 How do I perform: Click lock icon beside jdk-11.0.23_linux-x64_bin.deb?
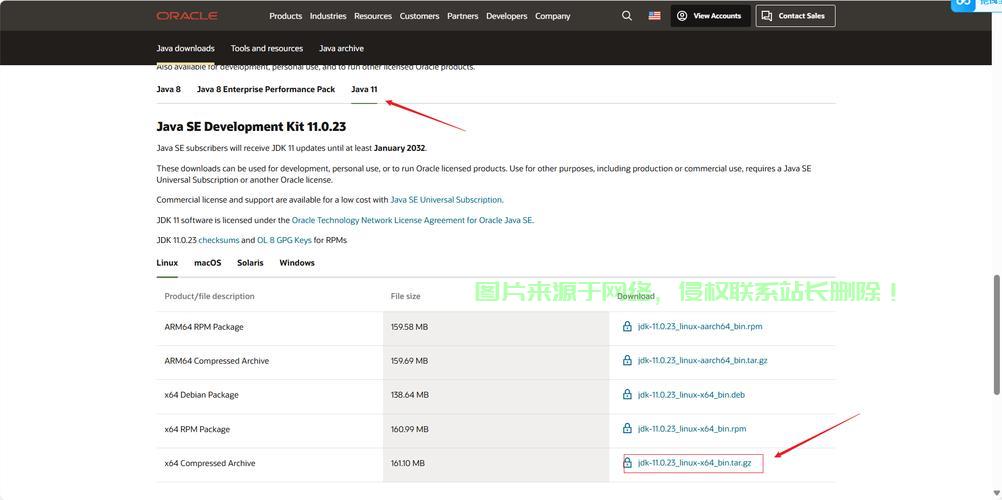tap(627, 395)
